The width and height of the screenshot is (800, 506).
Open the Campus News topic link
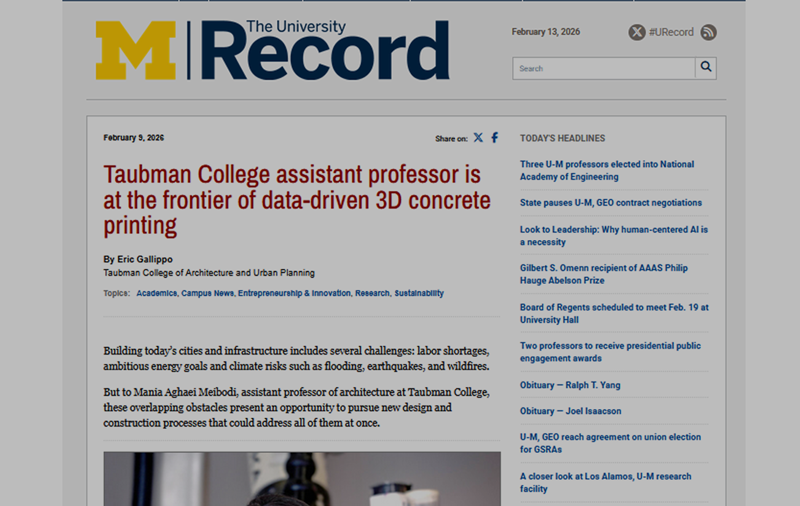(208, 293)
